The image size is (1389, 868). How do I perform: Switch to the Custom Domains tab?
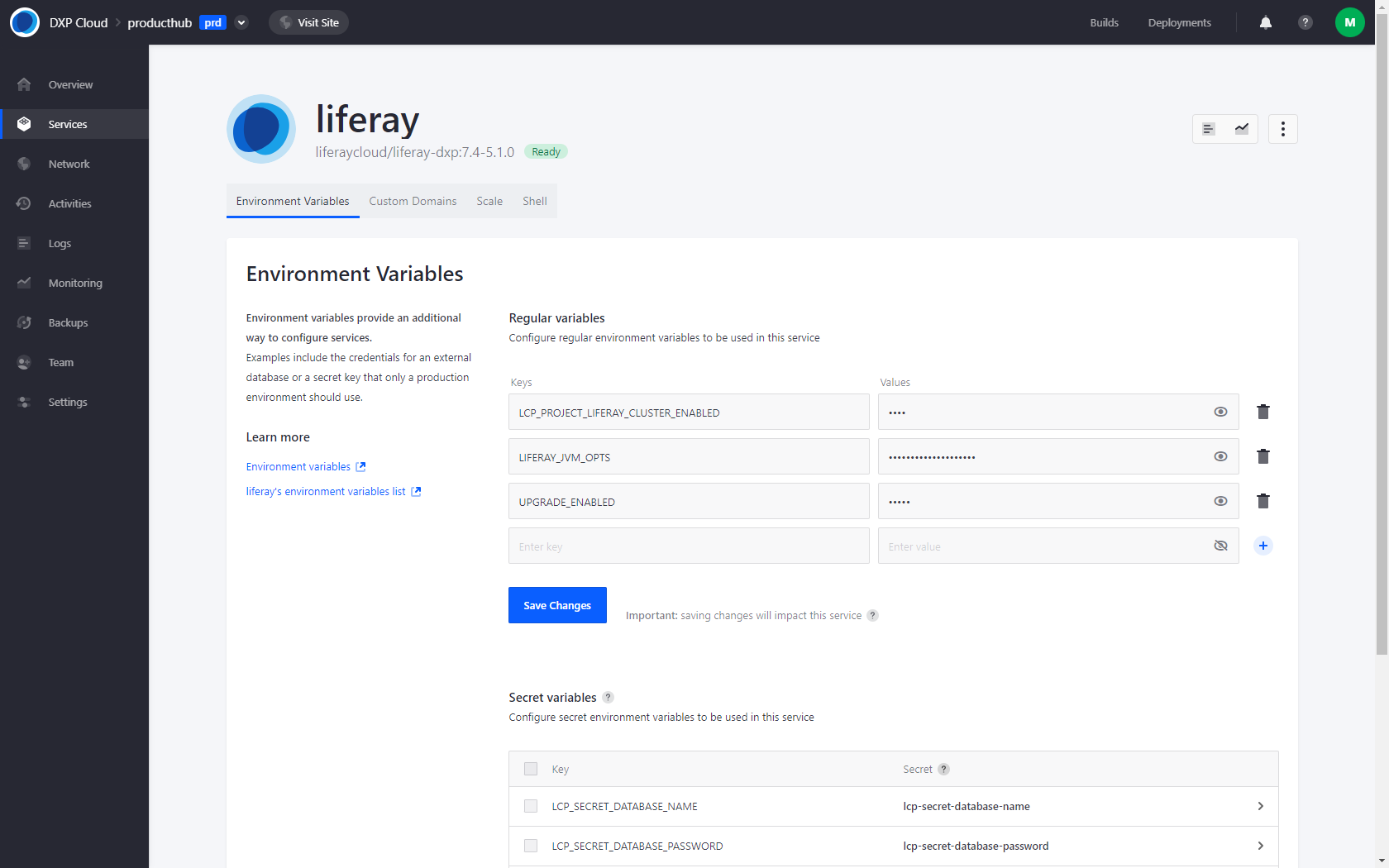click(413, 201)
